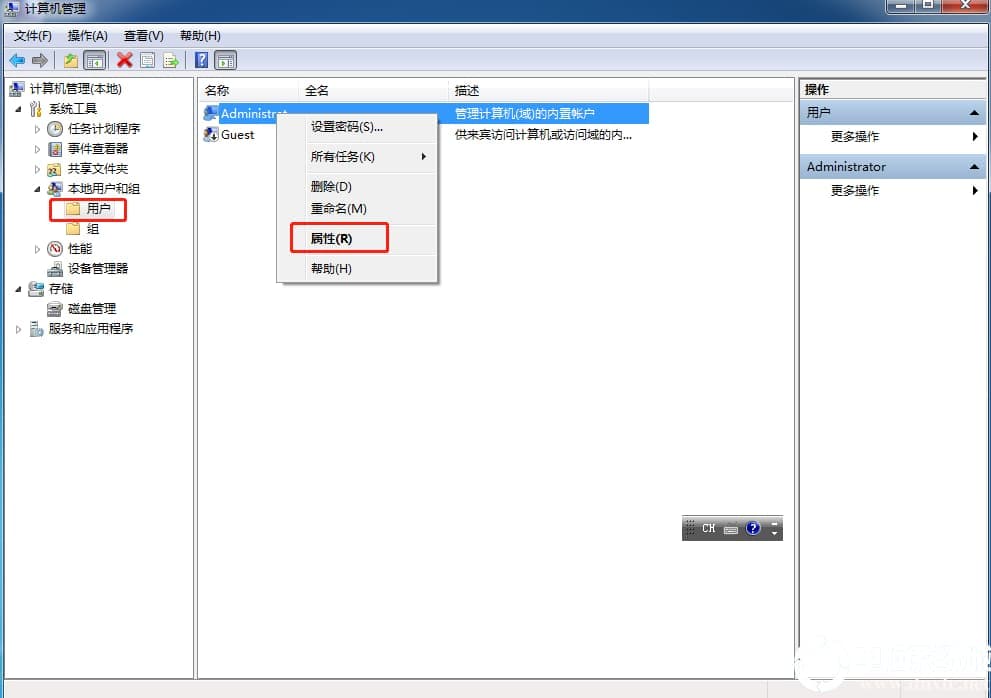Choose 属性(R) from the context menu

(331, 239)
